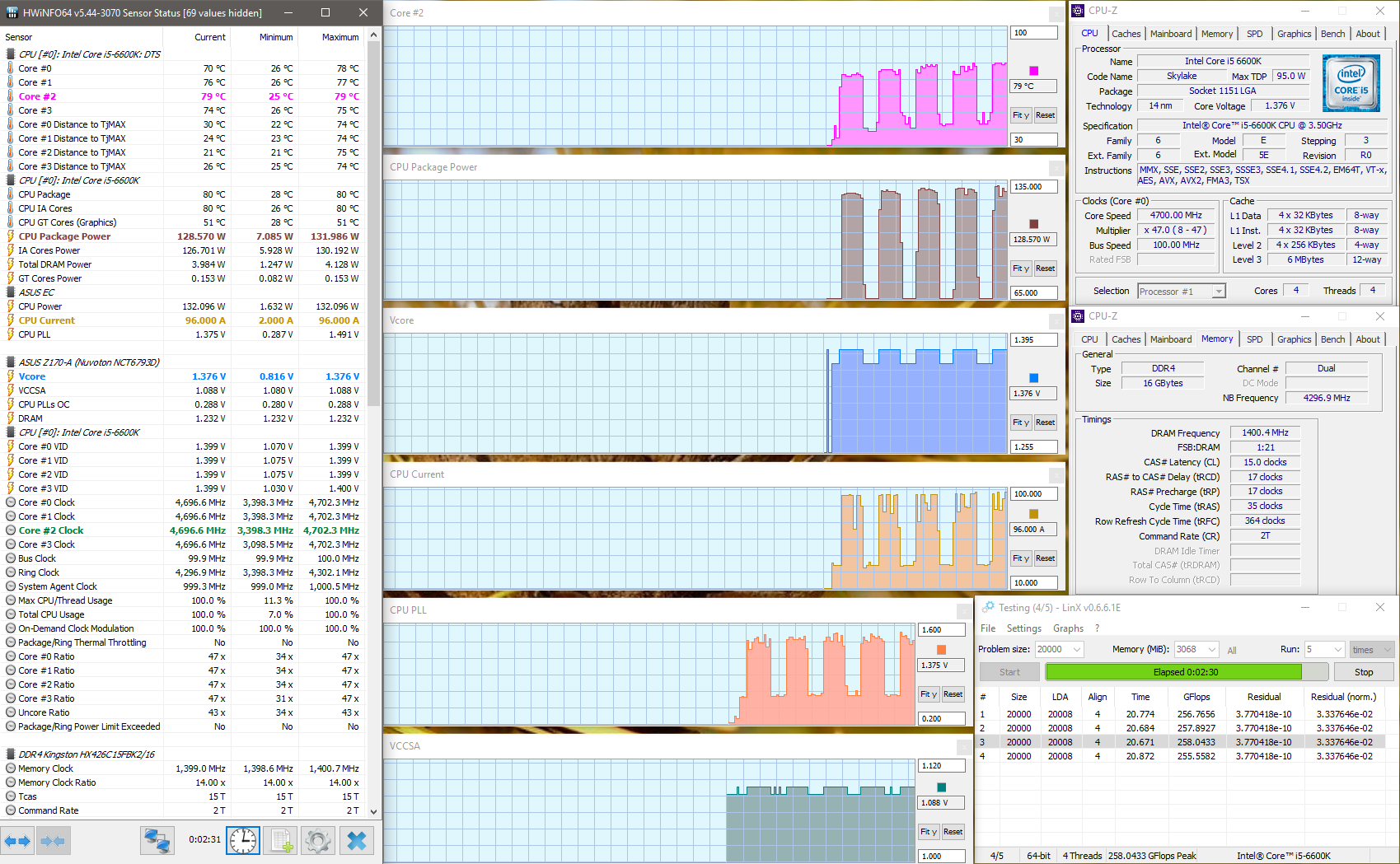Pick the salmon color swatch of the CPU PLL graph

pos(942,650)
